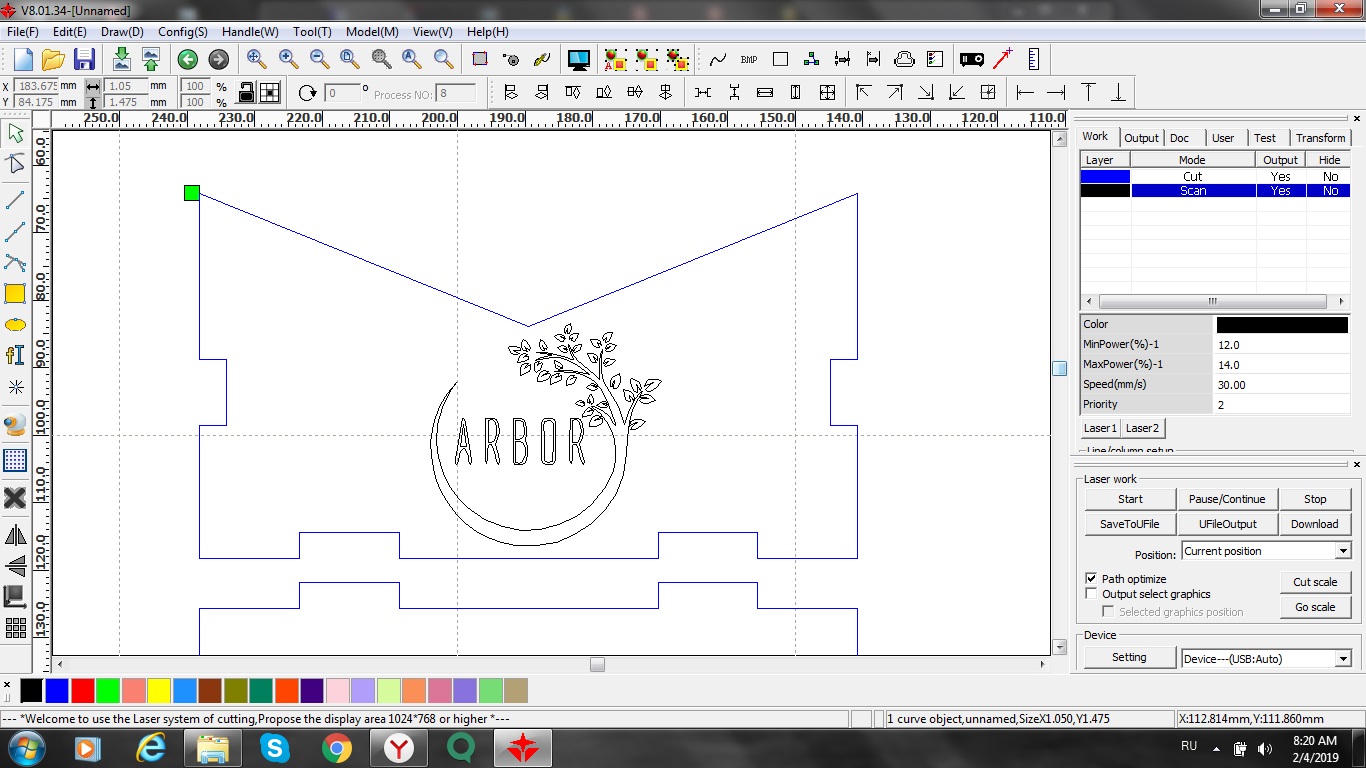This screenshot has height=768, width=1366.
Task: Click the black Color field in layer properties
Action: 1282,325
